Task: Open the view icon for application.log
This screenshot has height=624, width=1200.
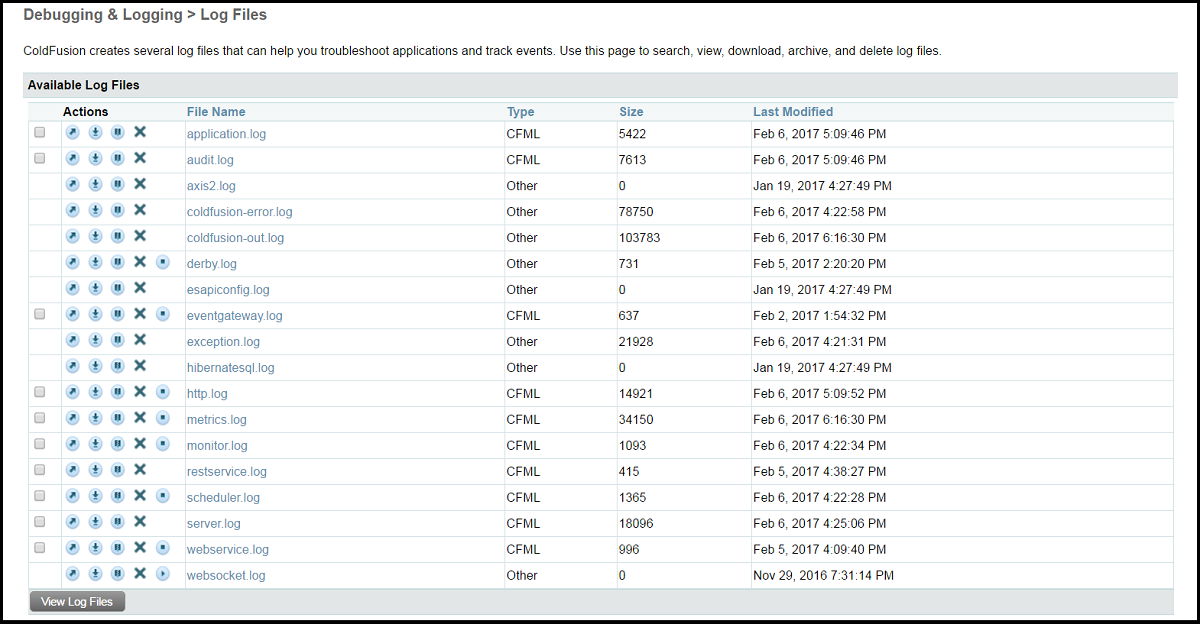Action: point(72,132)
